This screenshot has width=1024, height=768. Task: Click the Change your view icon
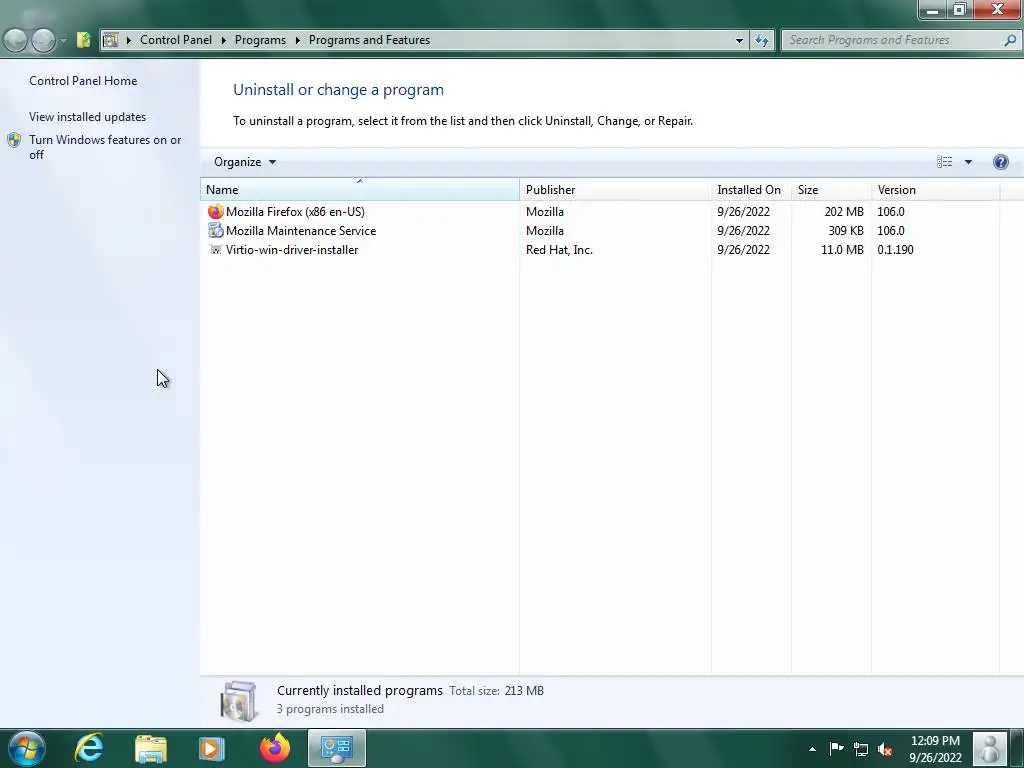point(944,162)
